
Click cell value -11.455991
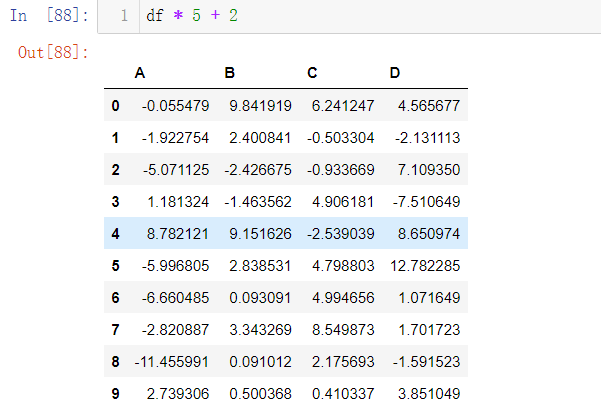[172, 362]
